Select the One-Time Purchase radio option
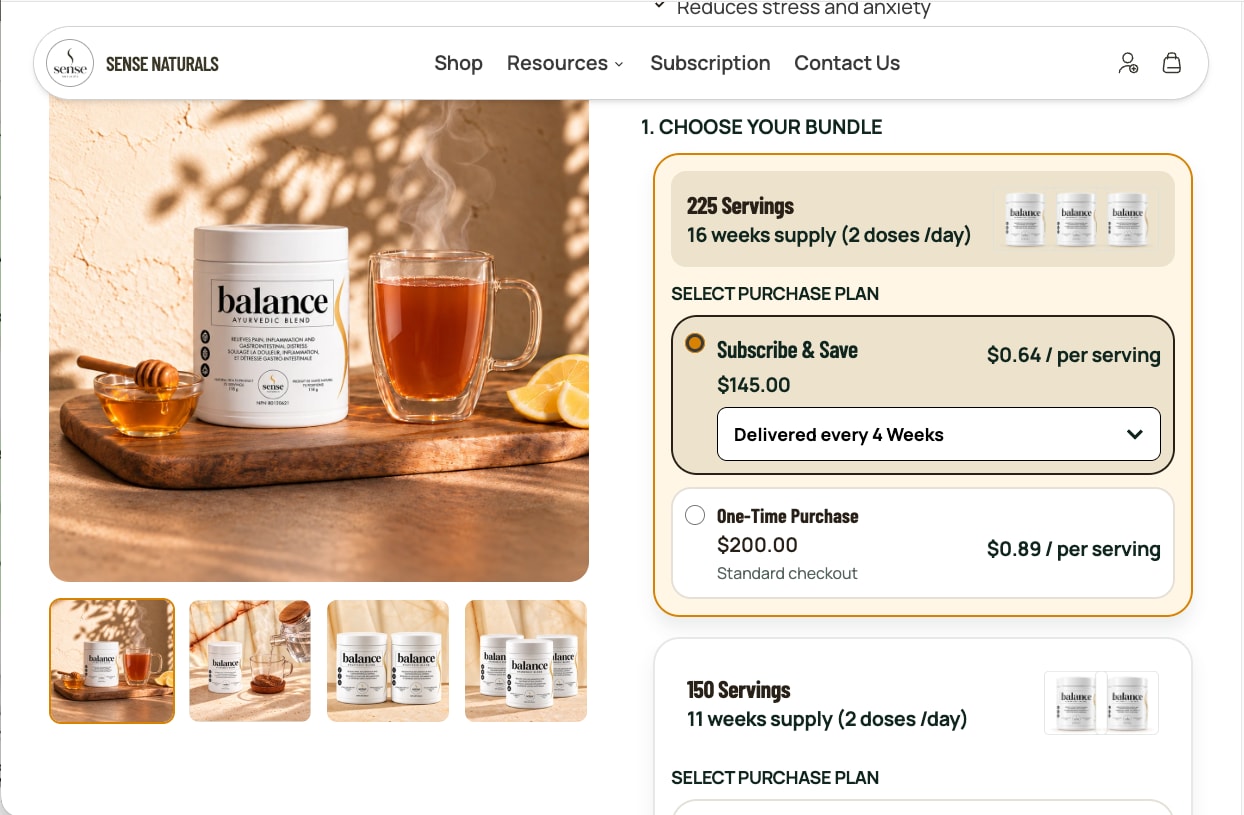Image resolution: width=1244 pixels, height=815 pixels. [695, 515]
